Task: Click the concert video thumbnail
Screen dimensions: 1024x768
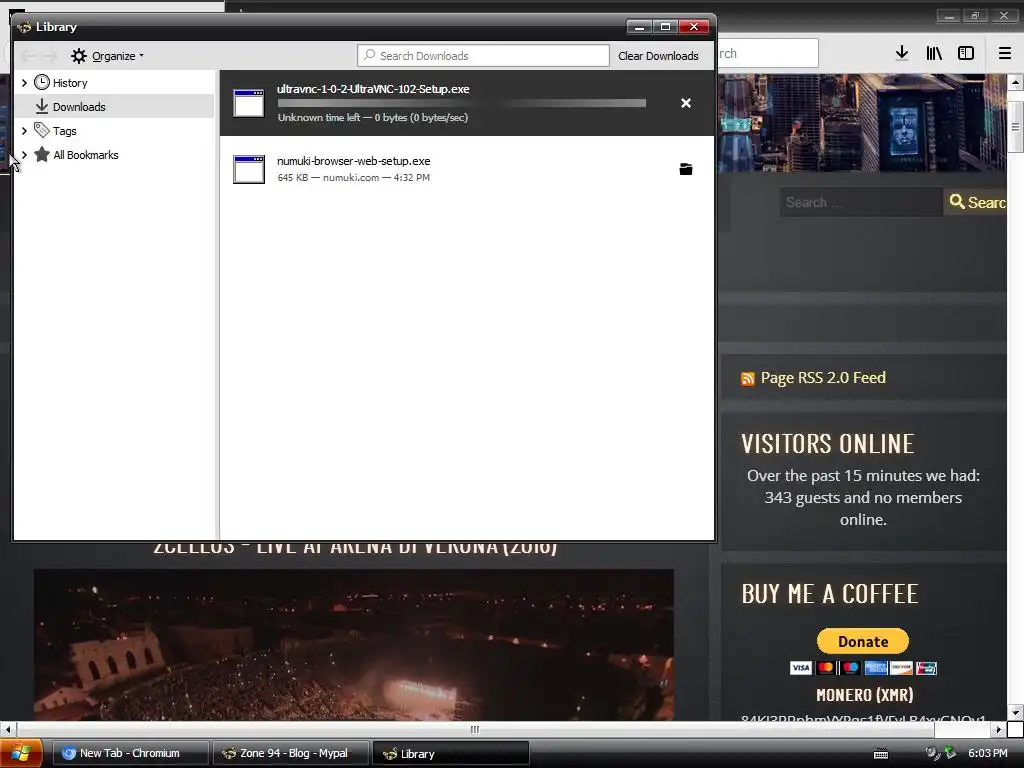Action: tap(354, 645)
